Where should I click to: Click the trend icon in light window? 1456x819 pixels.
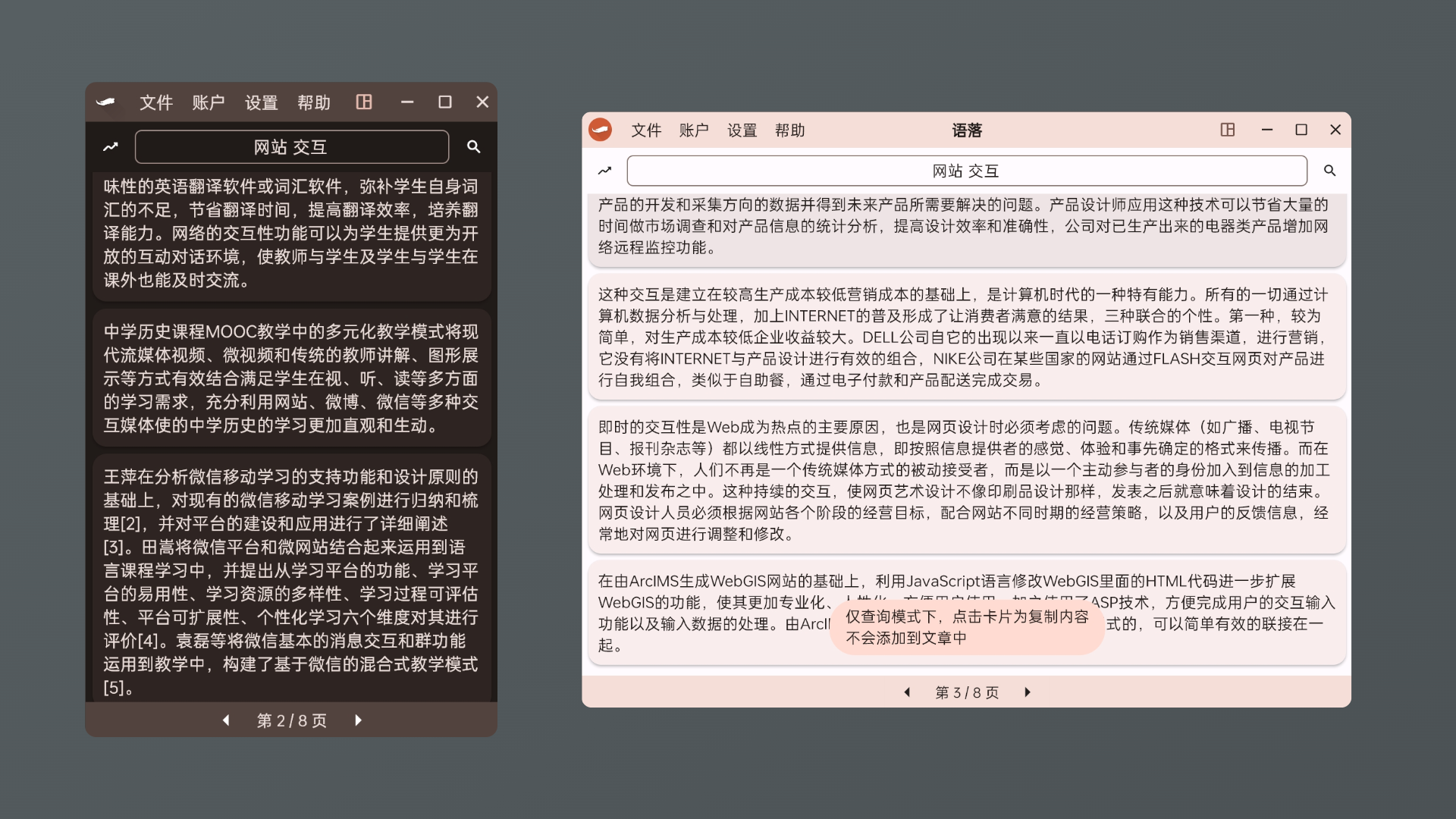(604, 171)
